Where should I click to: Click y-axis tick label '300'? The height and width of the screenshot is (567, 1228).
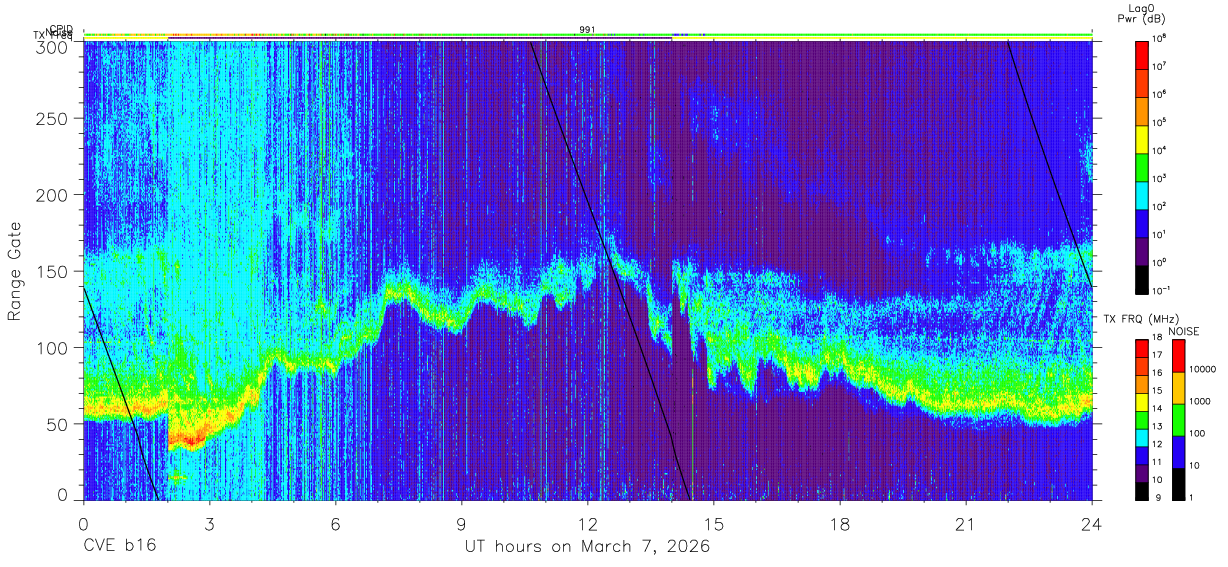(x=53, y=46)
